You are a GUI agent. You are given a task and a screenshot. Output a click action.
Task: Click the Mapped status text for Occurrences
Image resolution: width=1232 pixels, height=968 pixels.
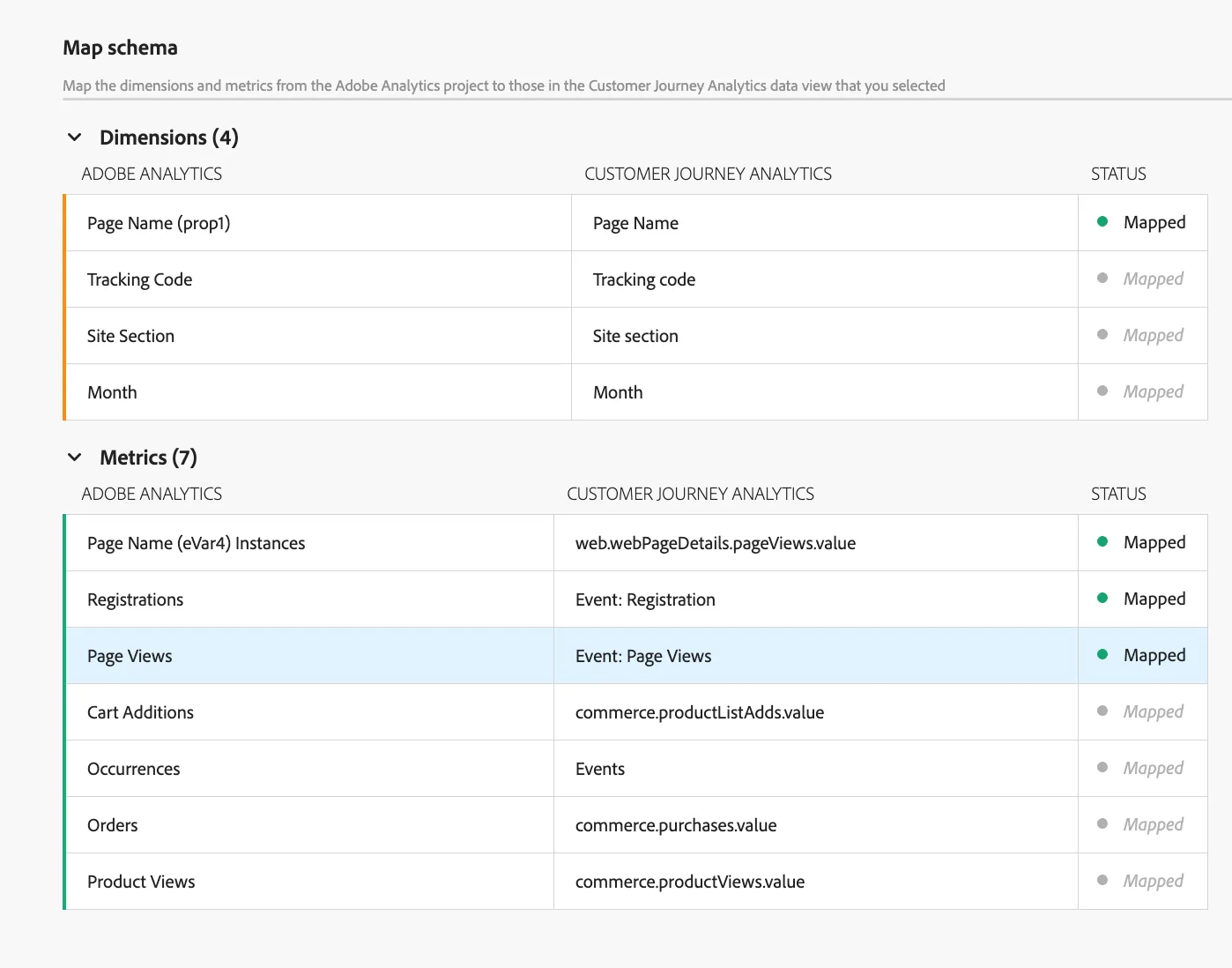[1154, 769]
